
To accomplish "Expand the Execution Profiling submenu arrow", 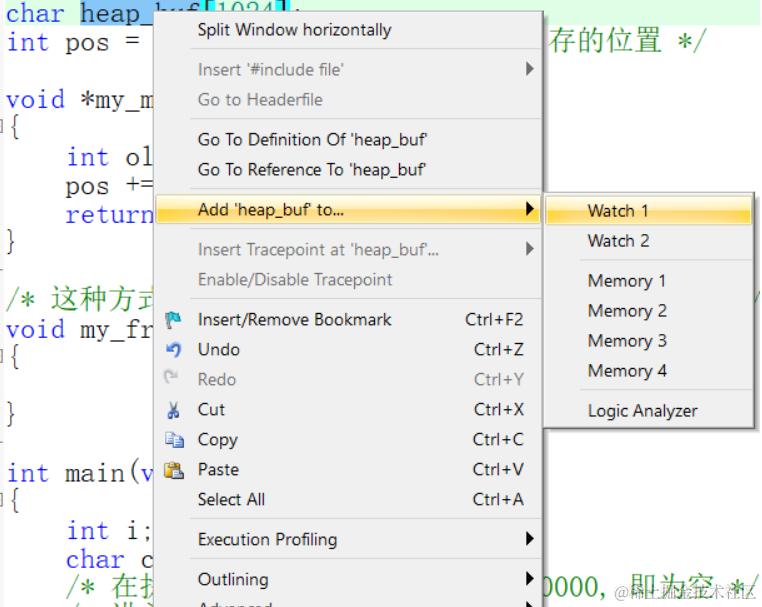I will tap(530, 538).
